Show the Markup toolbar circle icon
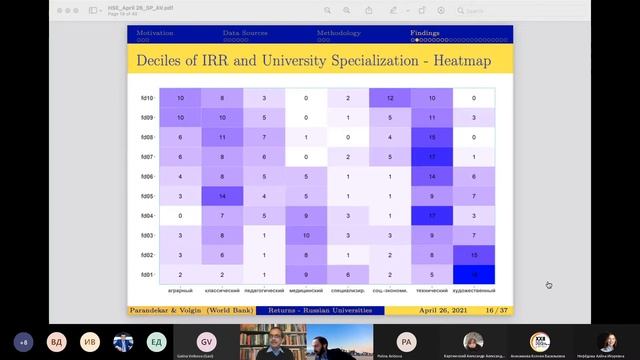 441,11
